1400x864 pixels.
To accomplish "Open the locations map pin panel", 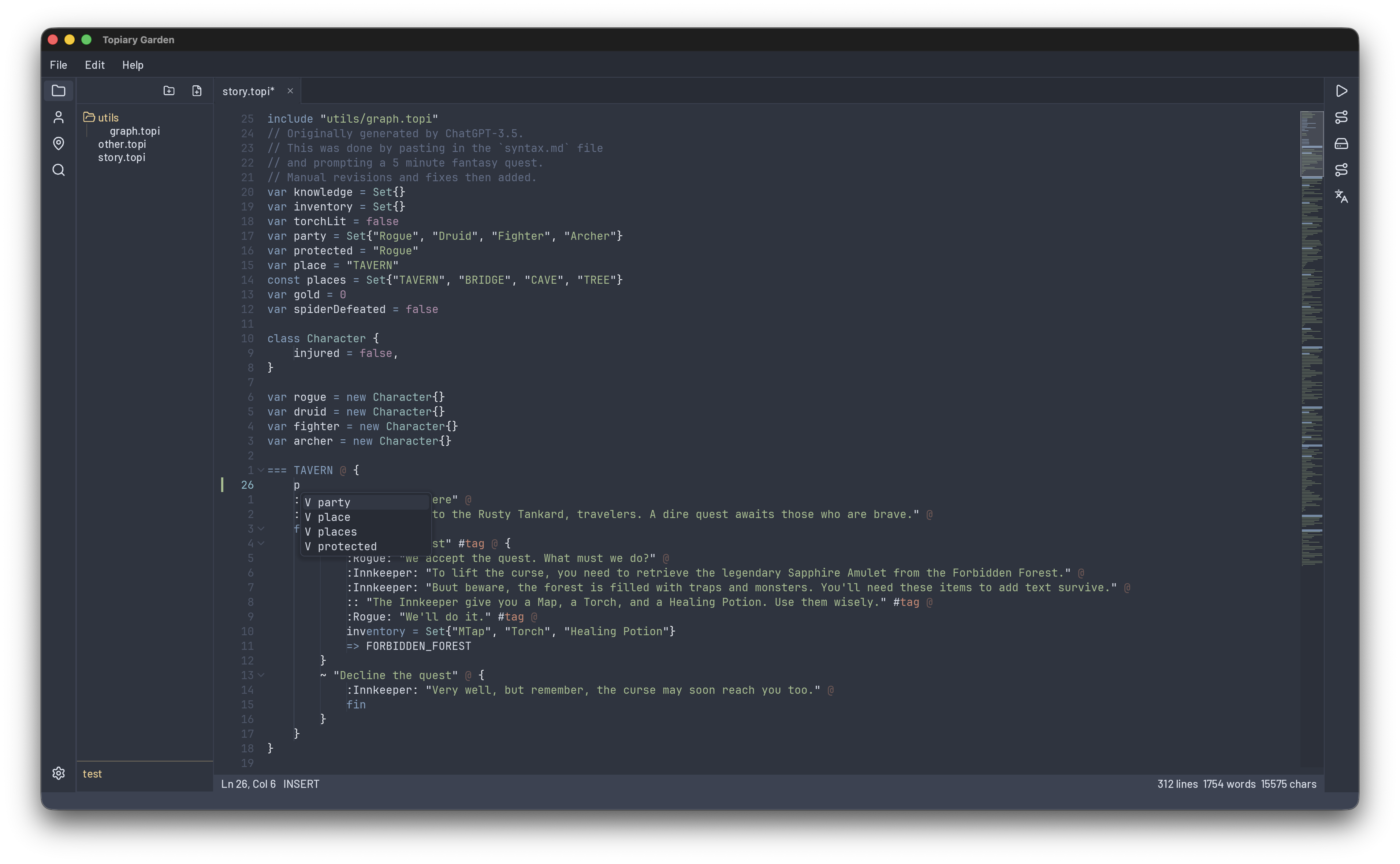I will 58,144.
